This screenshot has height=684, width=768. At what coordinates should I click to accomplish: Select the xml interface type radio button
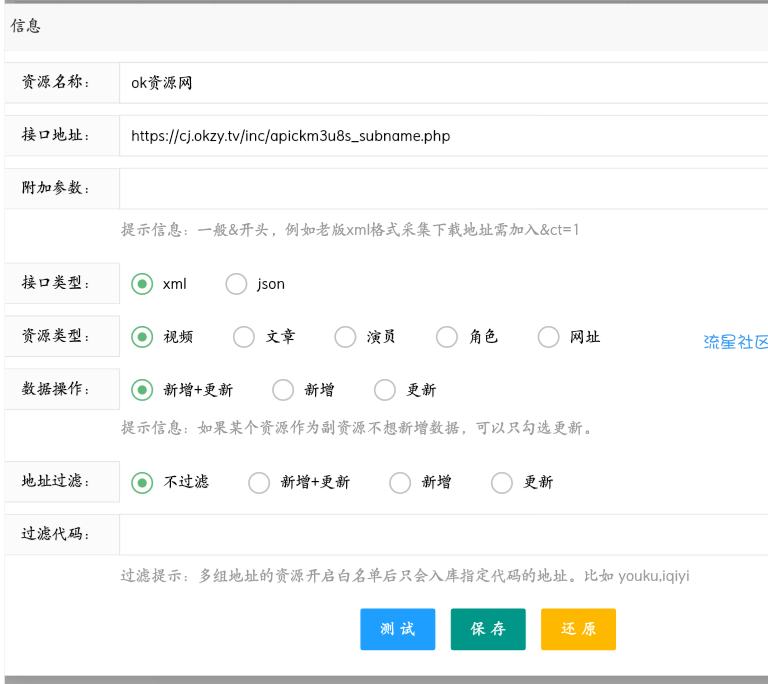coord(142,284)
